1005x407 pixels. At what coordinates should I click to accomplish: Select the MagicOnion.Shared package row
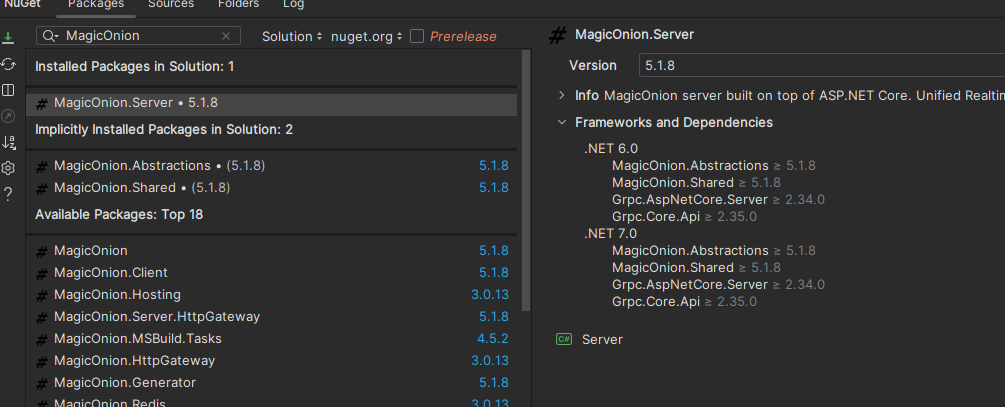pyautogui.click(x=271, y=188)
